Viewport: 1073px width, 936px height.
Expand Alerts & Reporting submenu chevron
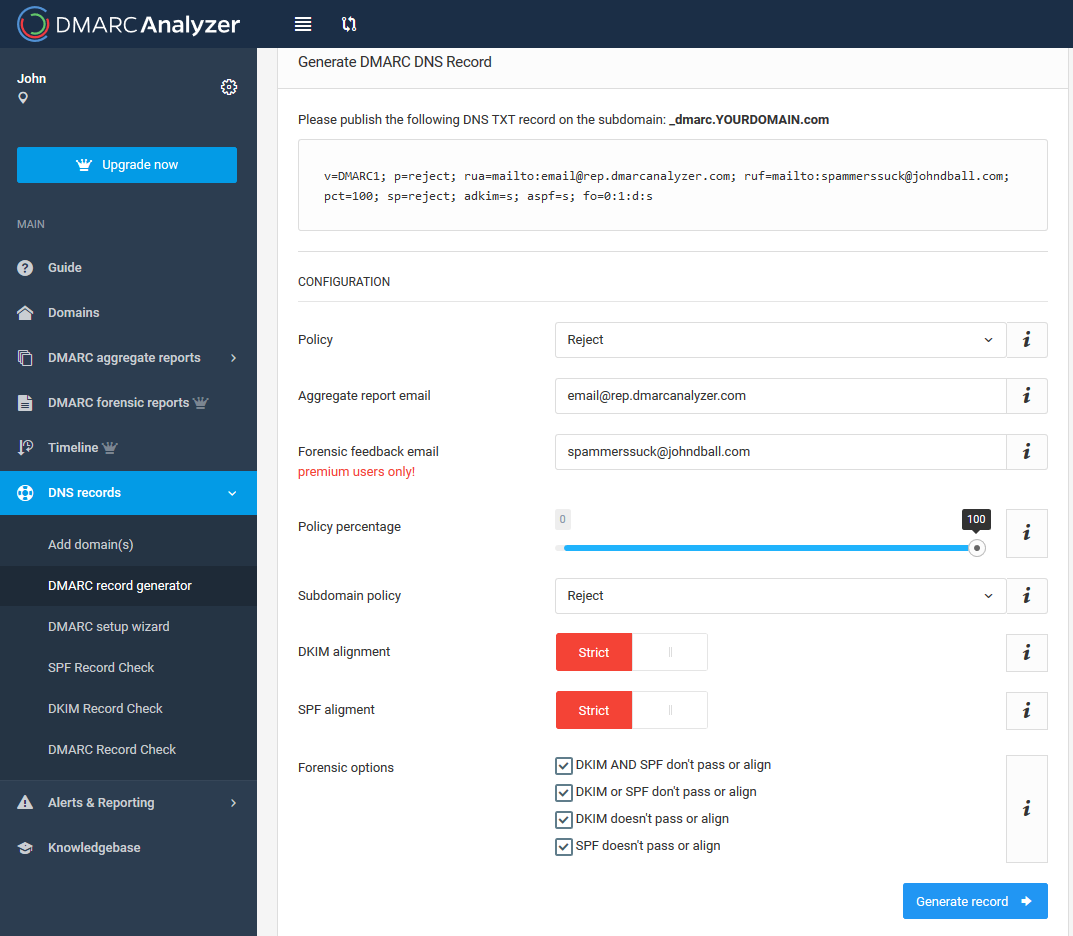[233, 803]
